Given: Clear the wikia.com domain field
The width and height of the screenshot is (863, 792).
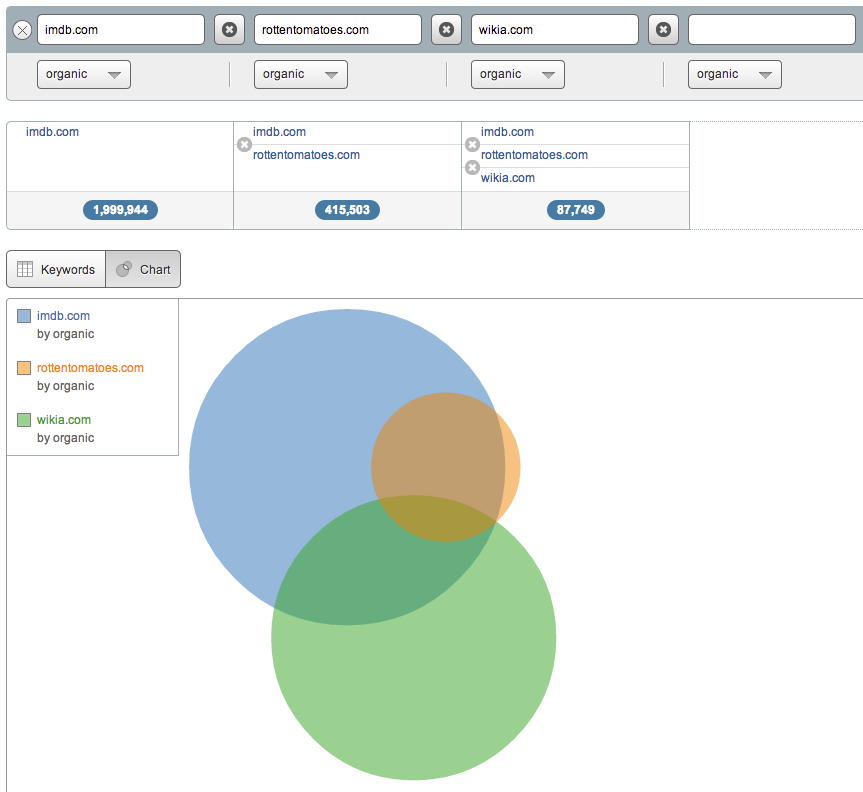Looking at the screenshot, I should tap(663, 30).
